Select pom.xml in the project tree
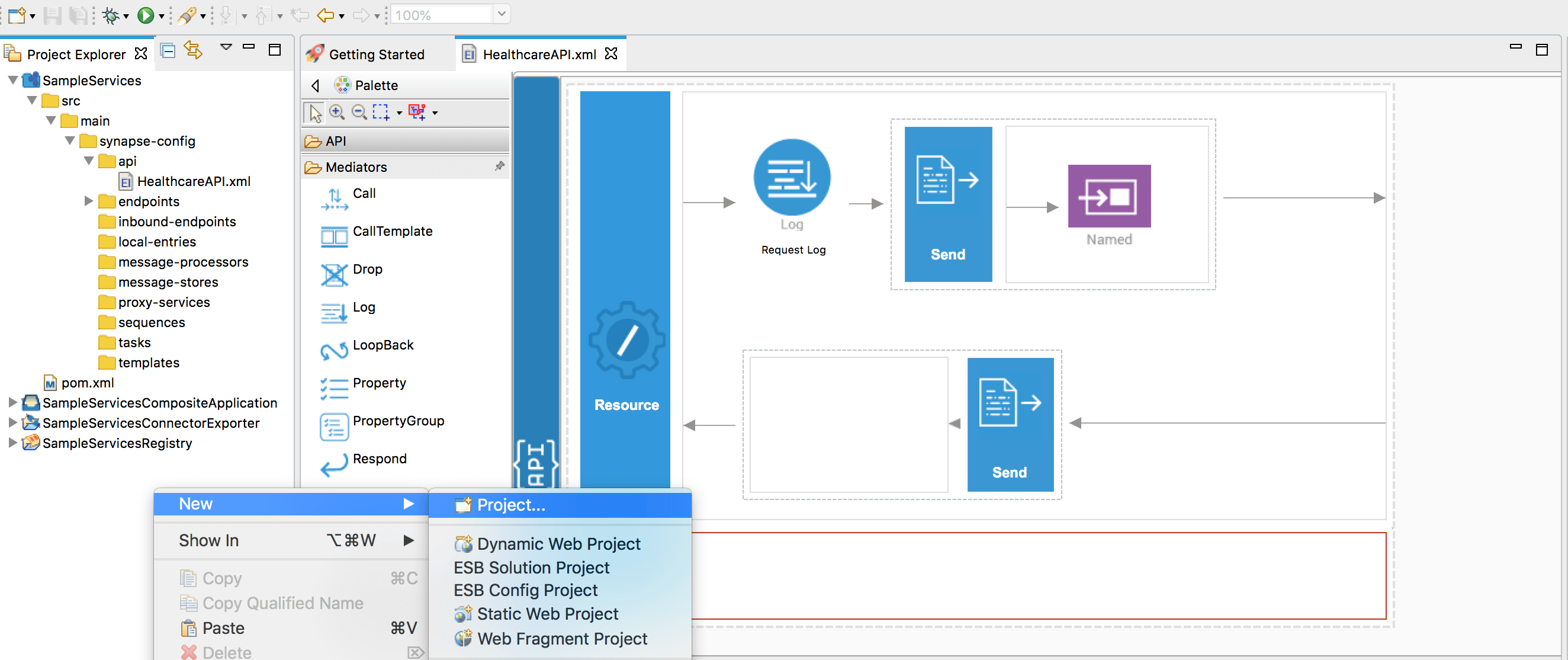Image resolution: width=1568 pixels, height=660 pixels. (x=80, y=383)
